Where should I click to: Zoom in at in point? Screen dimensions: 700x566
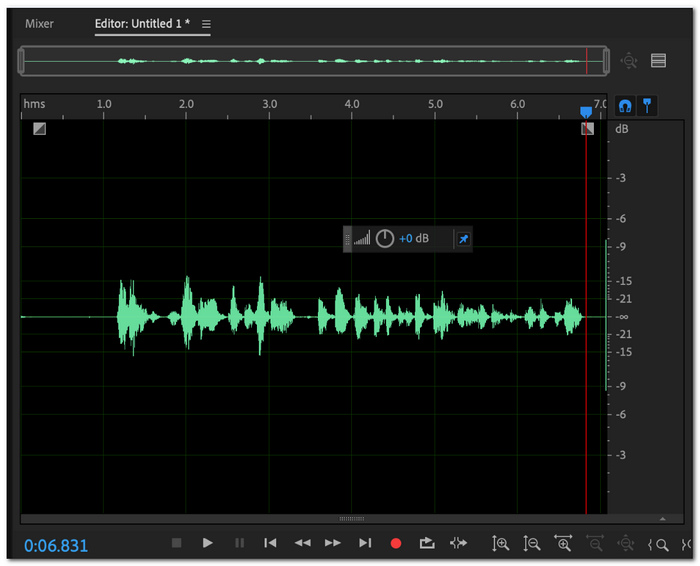[658, 545]
